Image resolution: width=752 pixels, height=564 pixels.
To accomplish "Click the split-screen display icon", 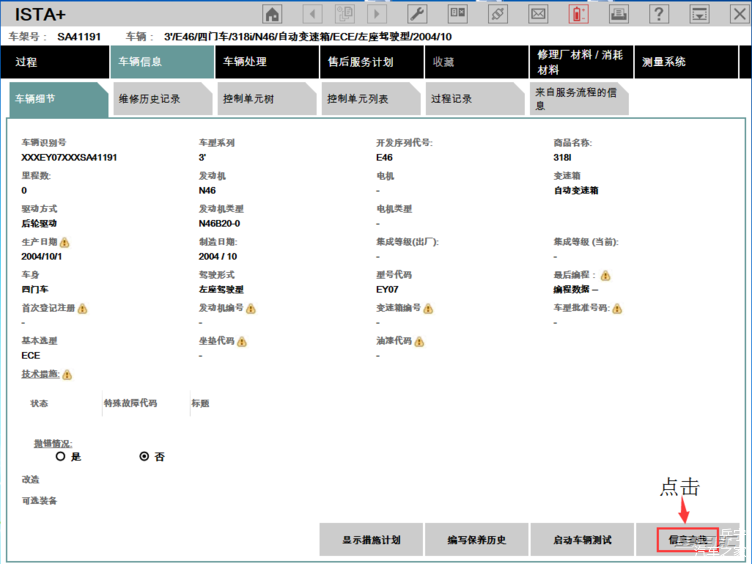I will (x=458, y=14).
